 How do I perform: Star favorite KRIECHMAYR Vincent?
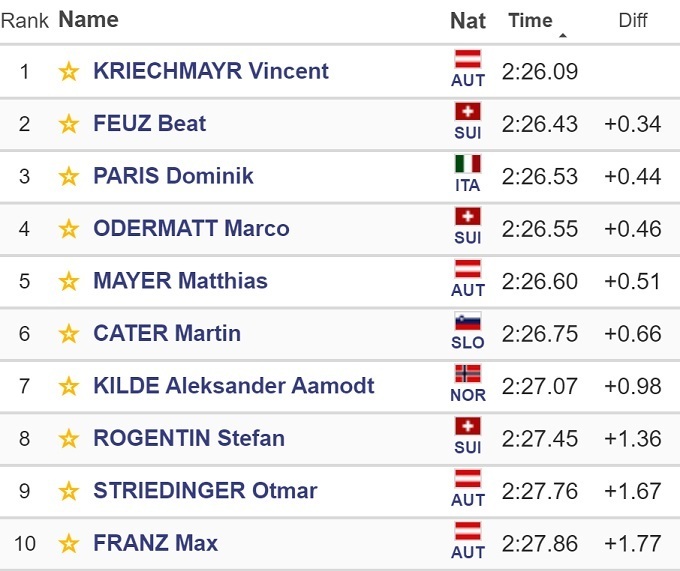tap(68, 71)
